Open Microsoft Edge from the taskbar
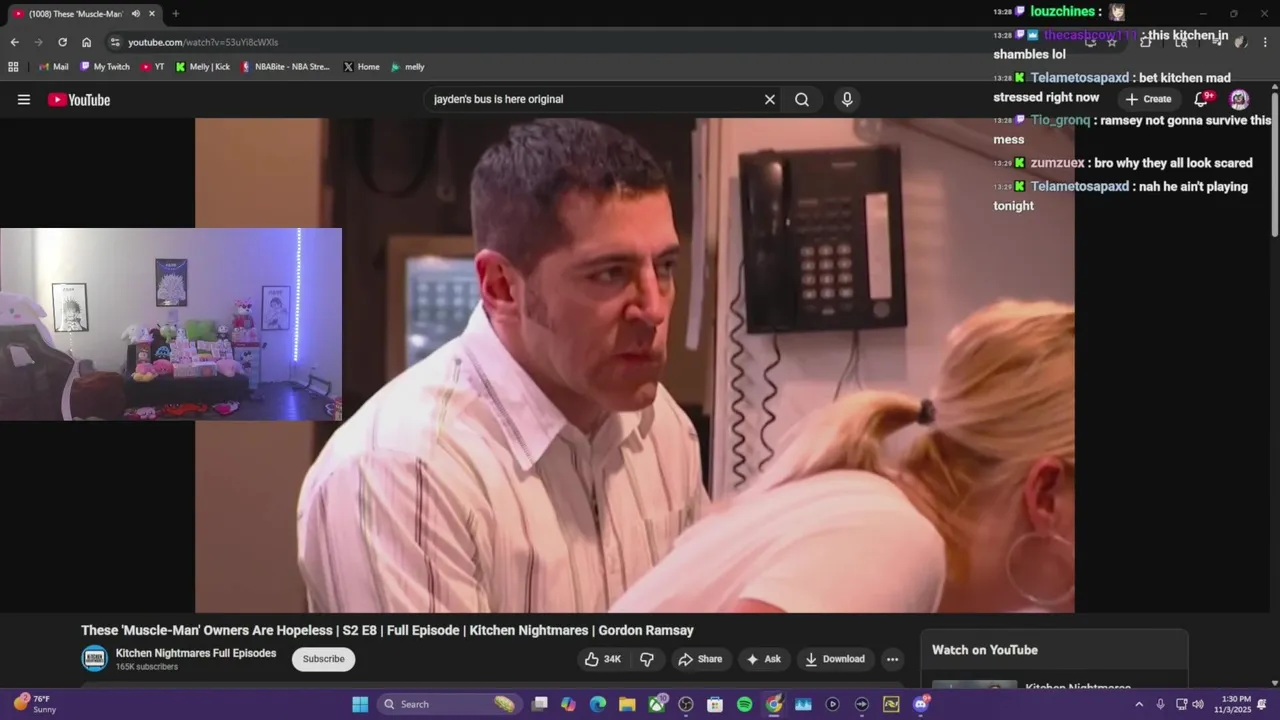The height and width of the screenshot is (720, 1280). click(x=598, y=704)
